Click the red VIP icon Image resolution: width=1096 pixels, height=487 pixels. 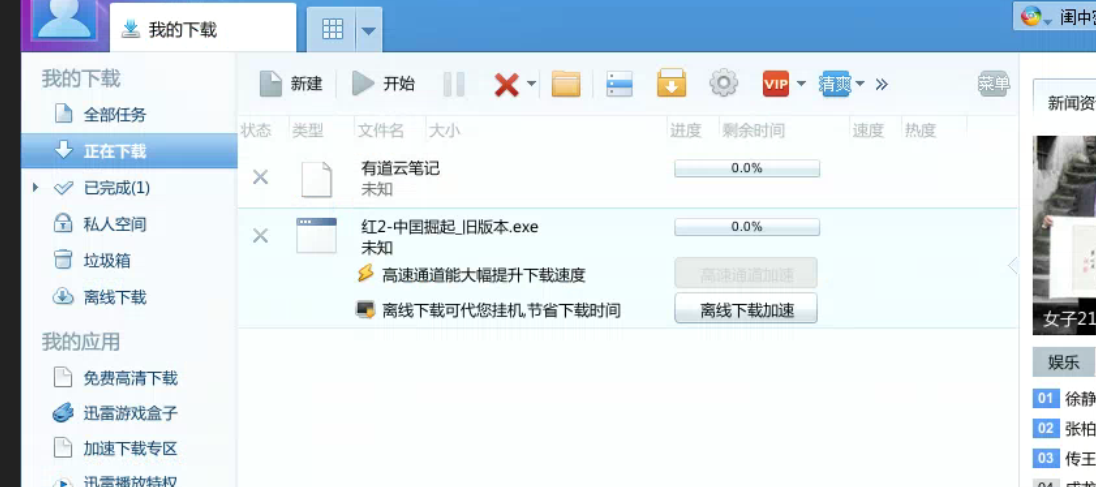[x=776, y=85]
